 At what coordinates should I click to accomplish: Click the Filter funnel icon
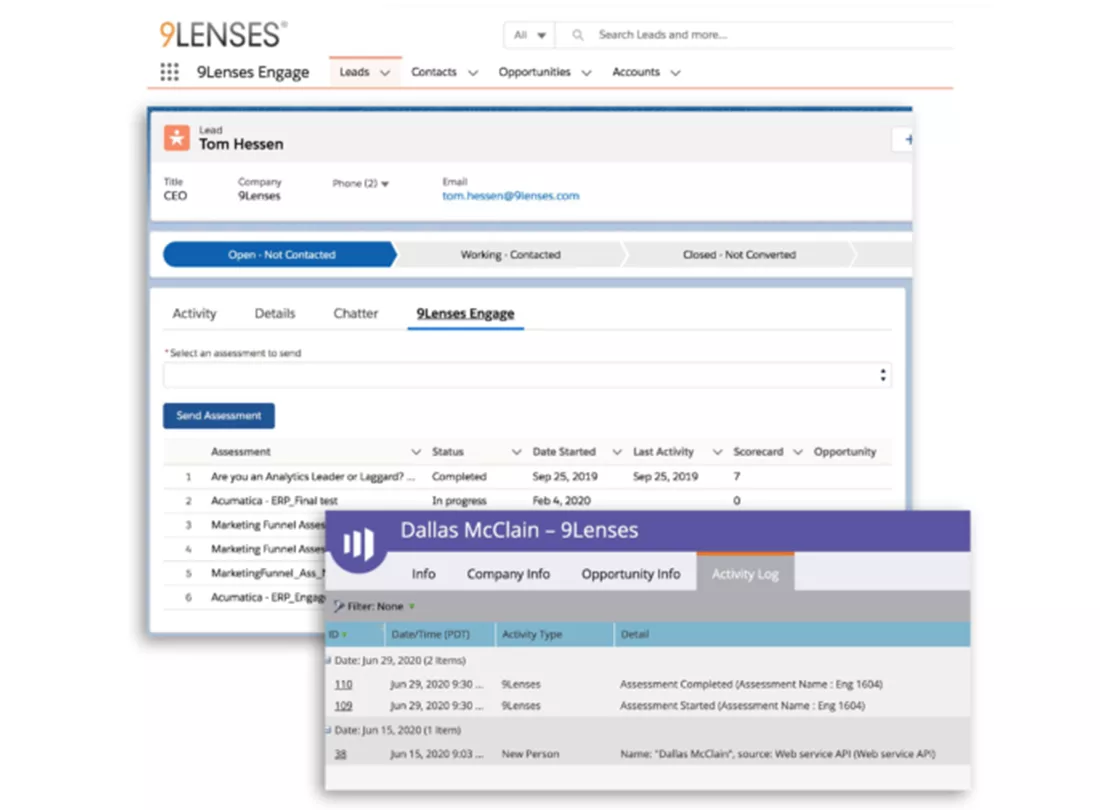pos(339,606)
